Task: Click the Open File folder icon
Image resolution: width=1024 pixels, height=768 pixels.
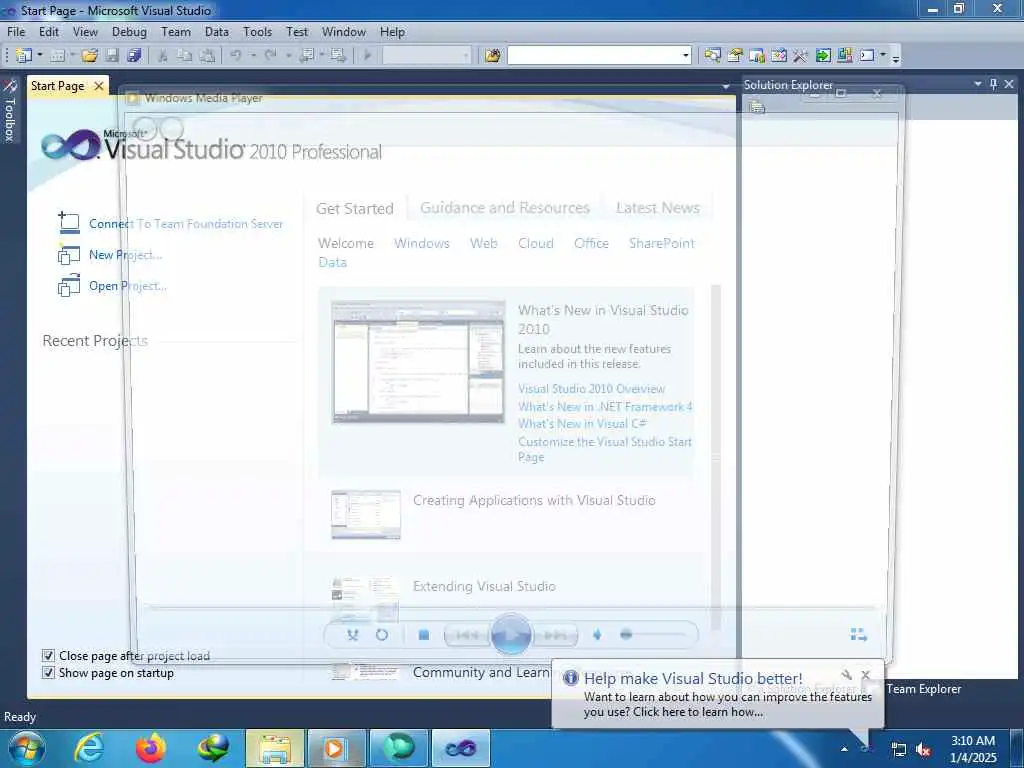Action: (x=89, y=56)
